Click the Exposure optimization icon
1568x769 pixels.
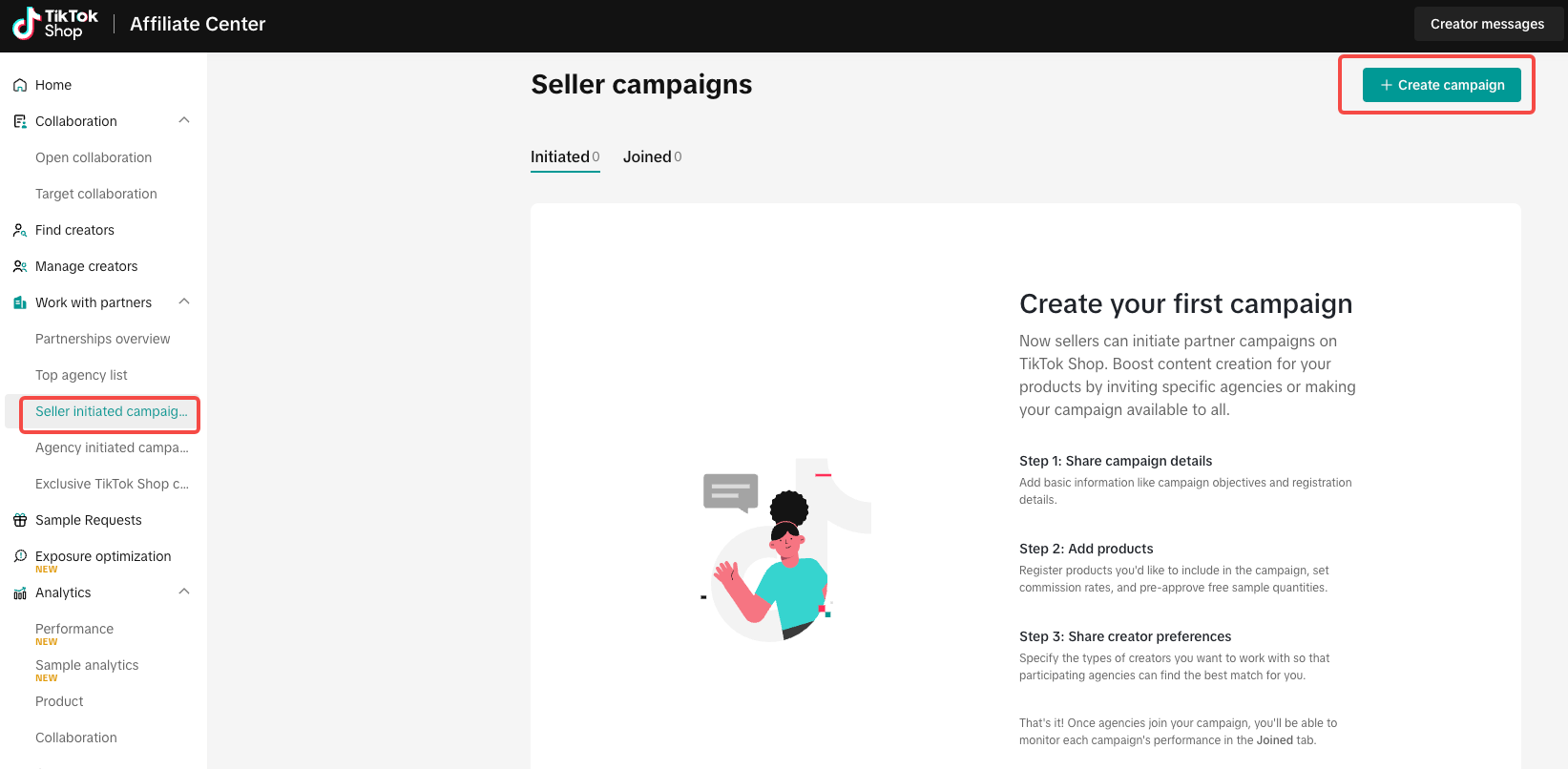pos(20,556)
